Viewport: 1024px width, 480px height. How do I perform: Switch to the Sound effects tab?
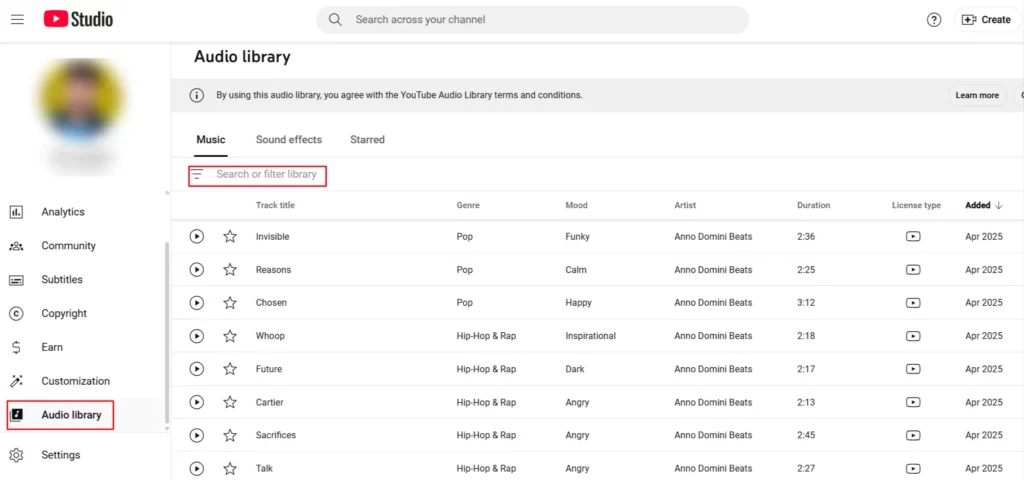(x=289, y=140)
